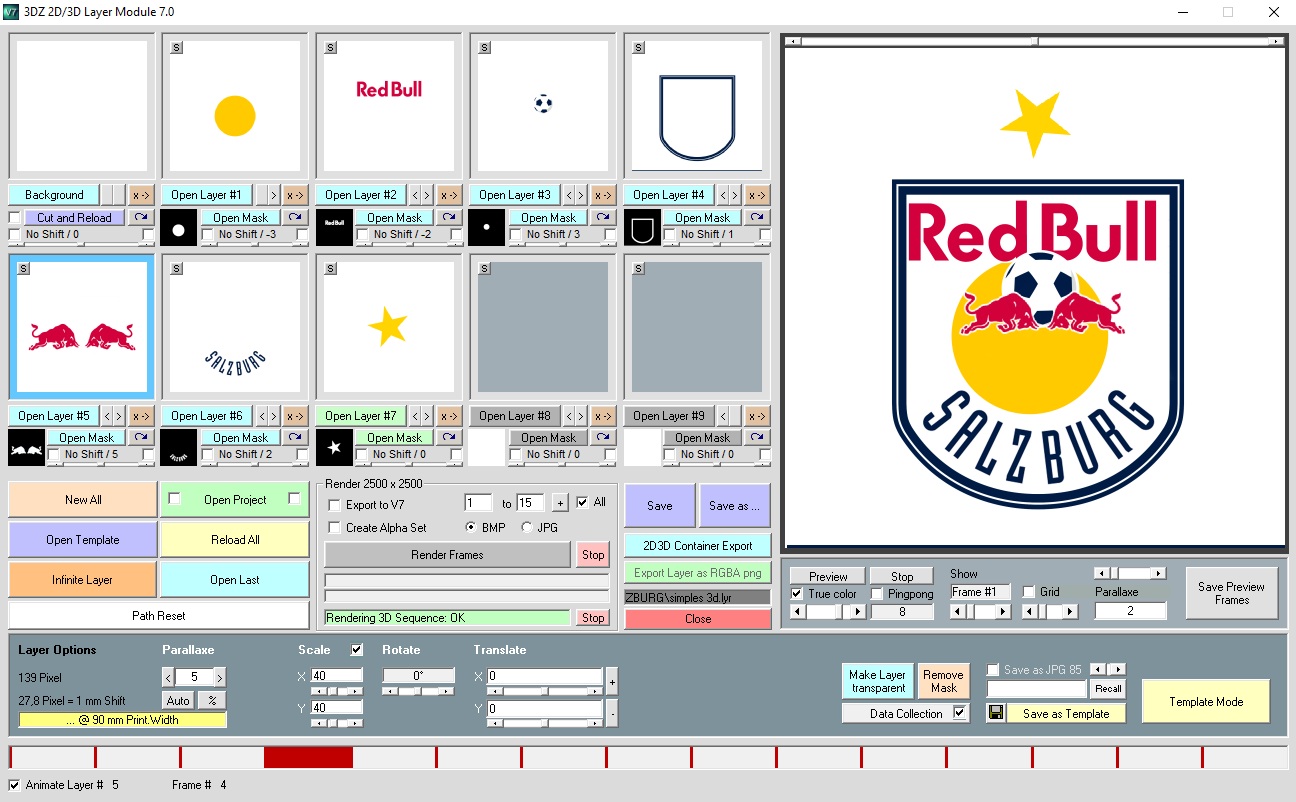
Task: Move Layer #3 left with its '<' arrow
Action: coord(570,195)
